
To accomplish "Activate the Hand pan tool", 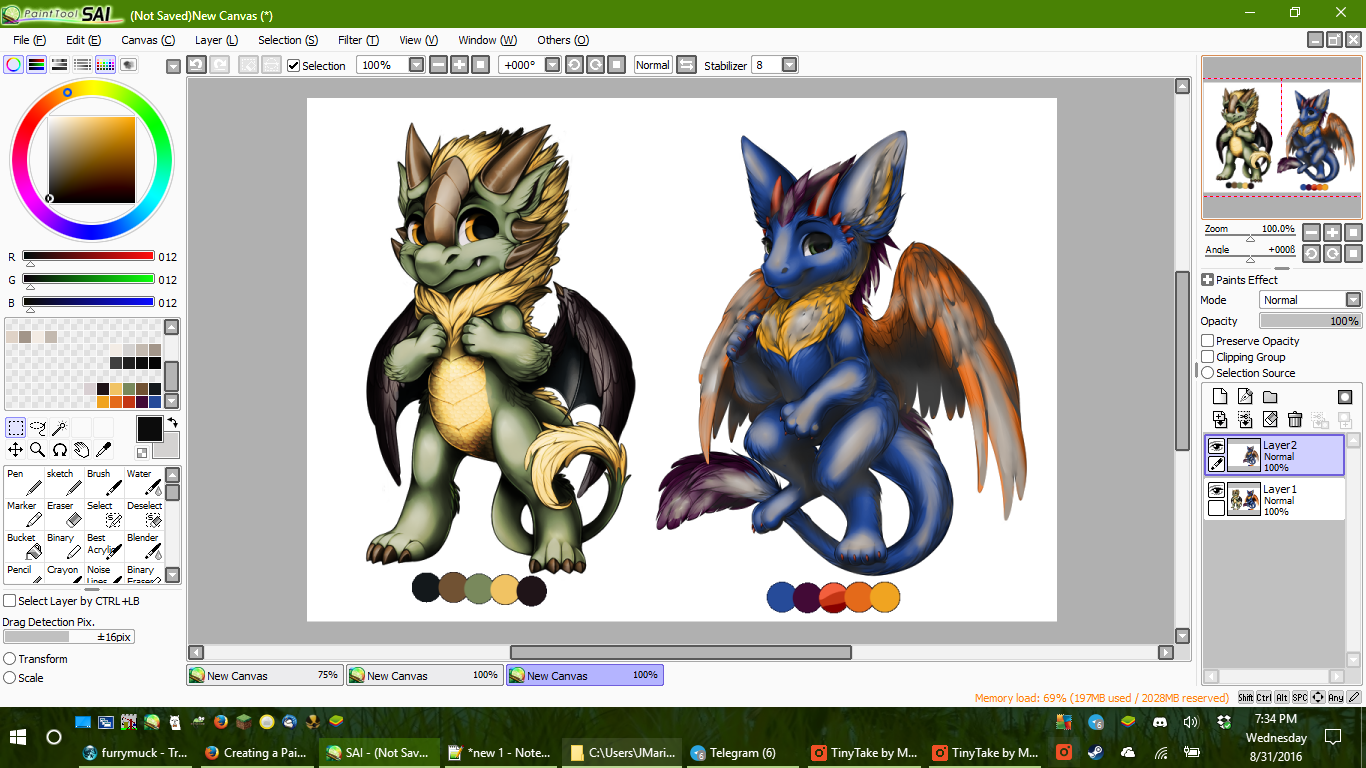I will (81, 450).
